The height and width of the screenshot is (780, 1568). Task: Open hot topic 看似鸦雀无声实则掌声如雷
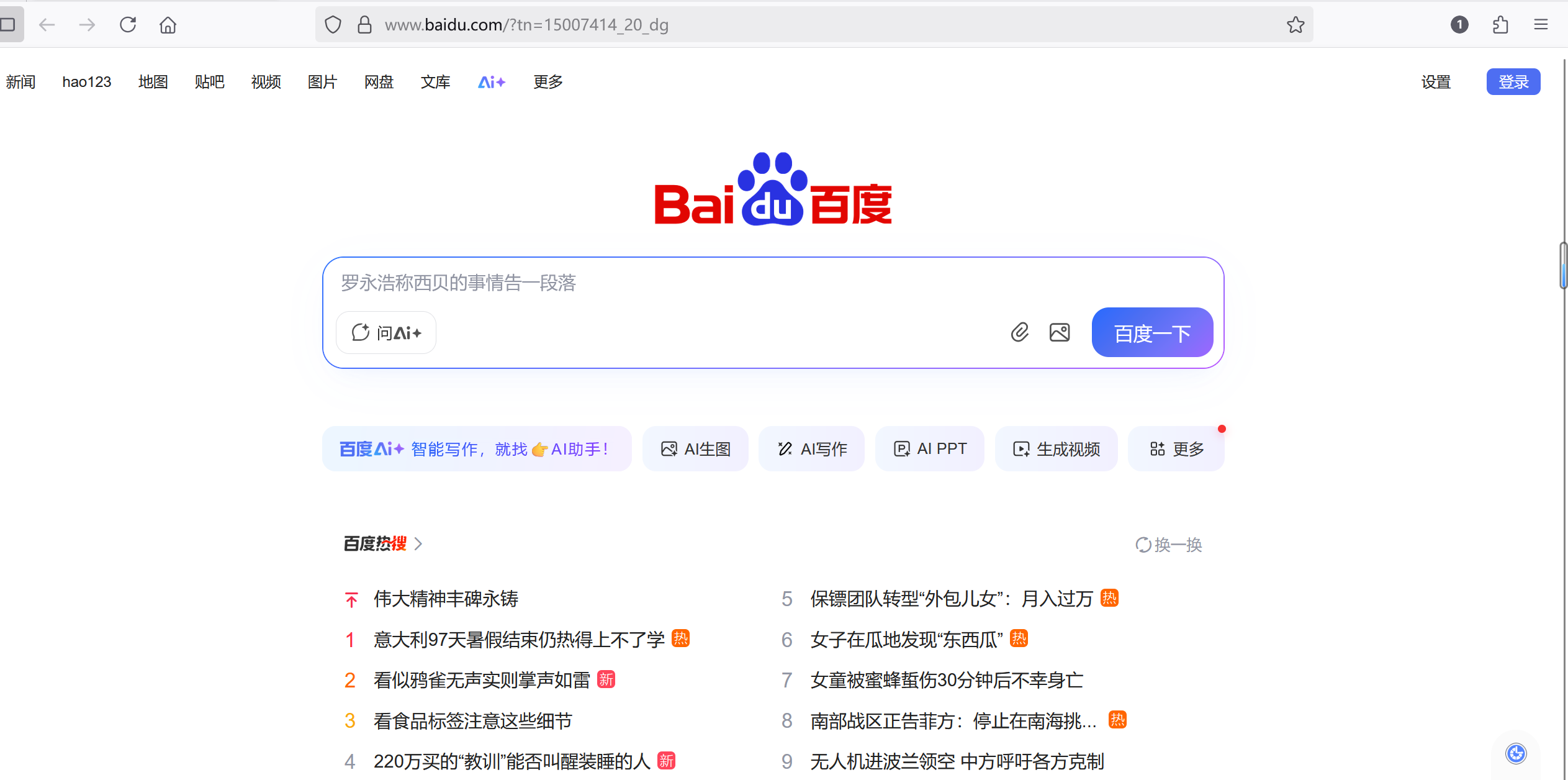482,680
